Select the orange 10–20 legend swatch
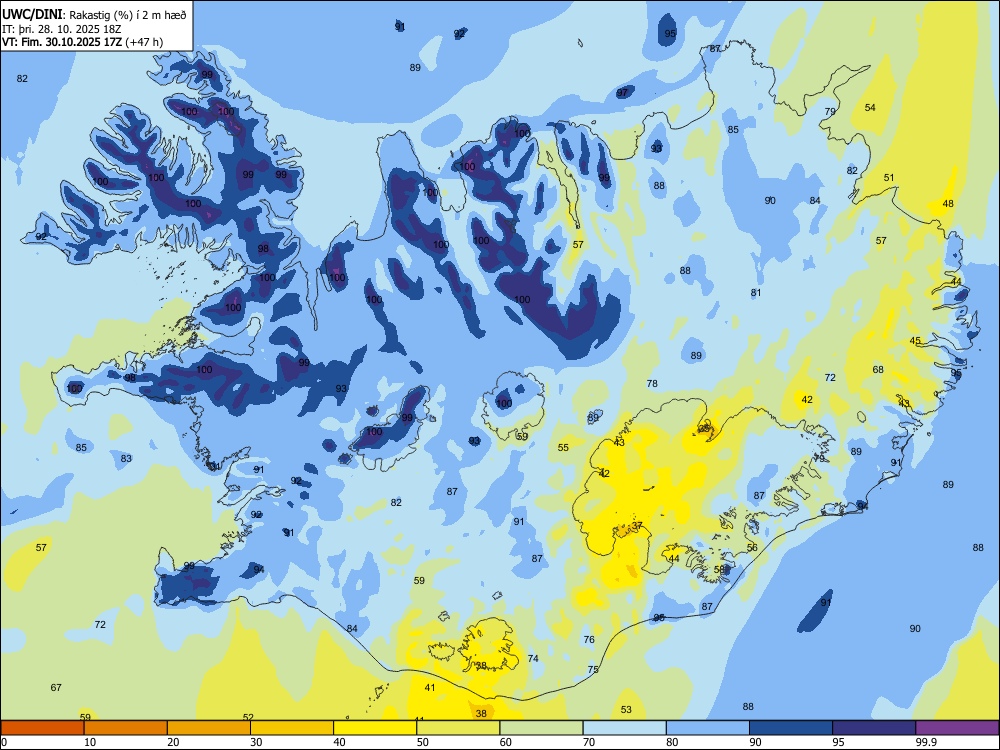Screen dimensions: 1000x750 pos(126,728)
